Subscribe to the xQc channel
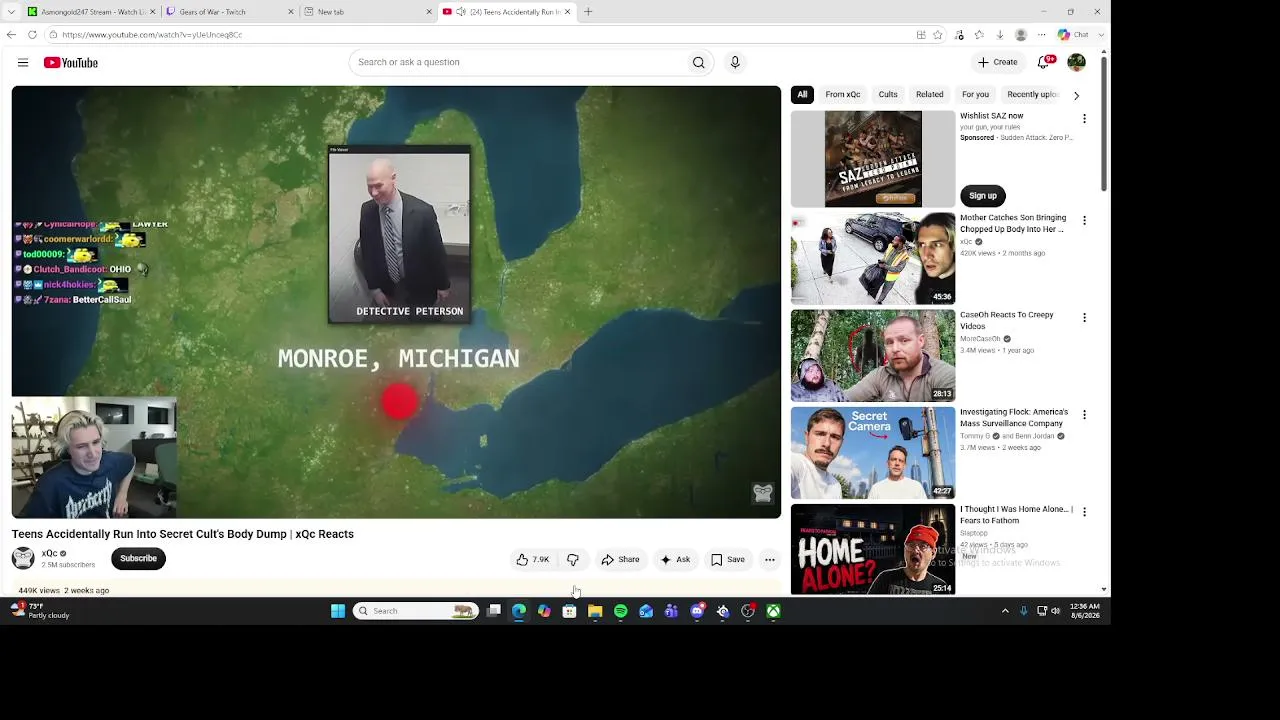The image size is (1280, 720). 138,559
